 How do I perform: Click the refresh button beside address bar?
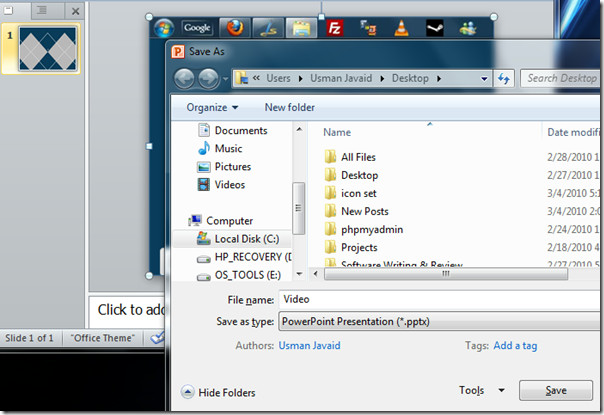tap(503, 79)
